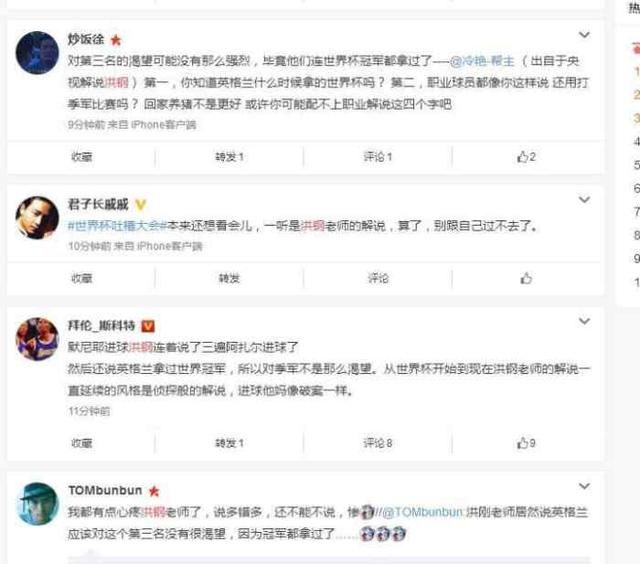The width and height of the screenshot is (640, 564).
Task: Open 拜伦_斯科特's avatar picture
Action: (37, 339)
